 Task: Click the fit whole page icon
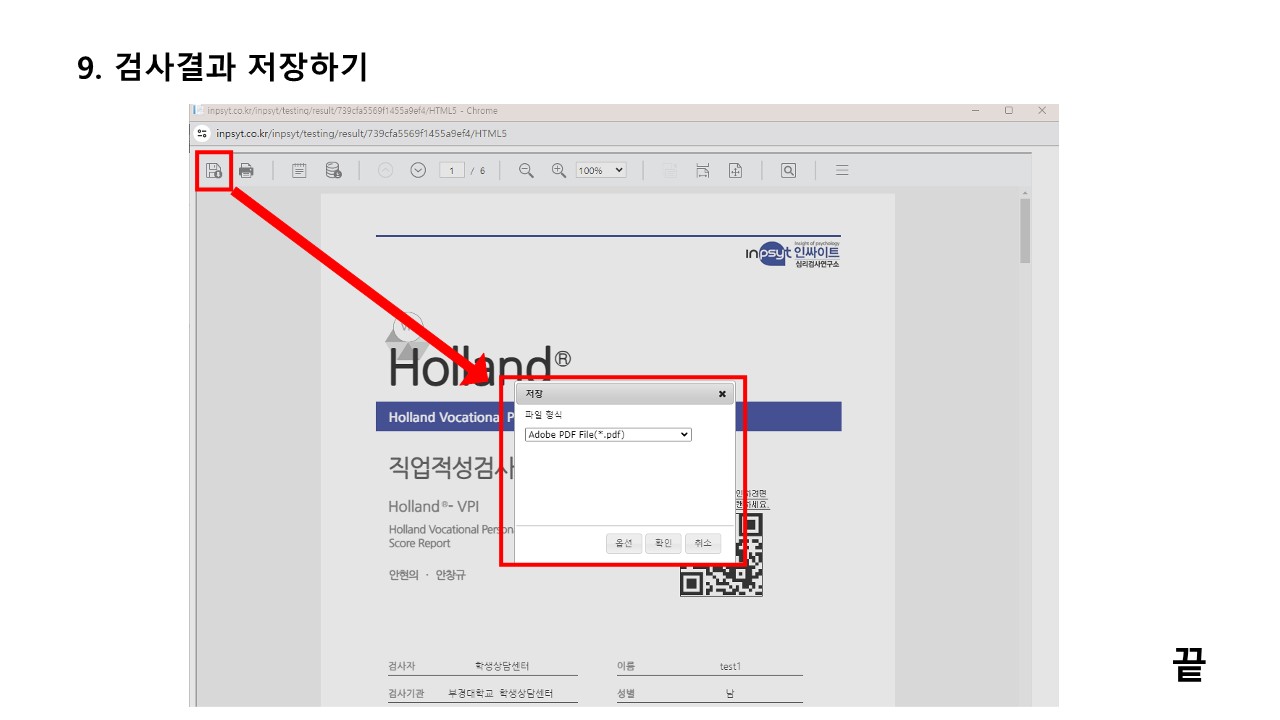(x=735, y=170)
